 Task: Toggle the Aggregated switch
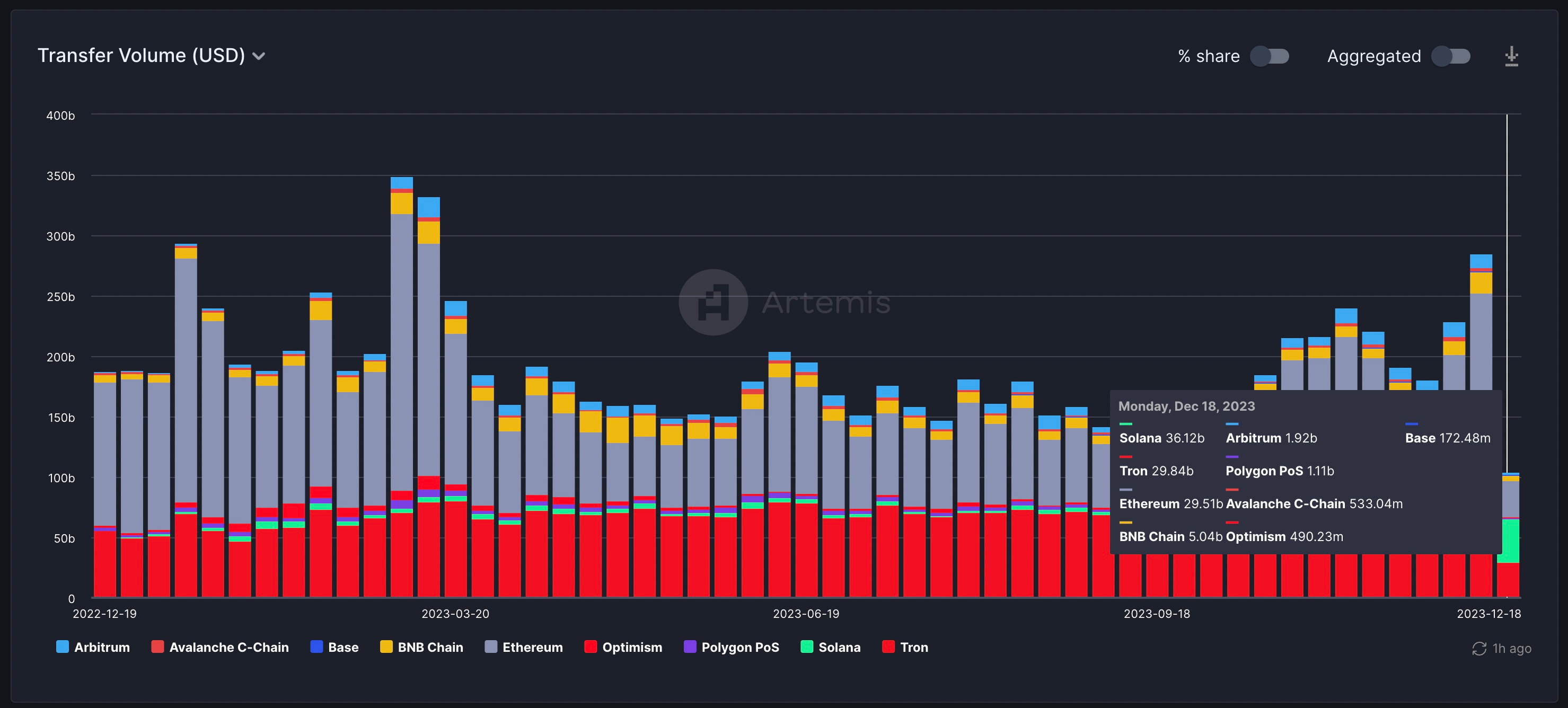pyautogui.click(x=1451, y=56)
